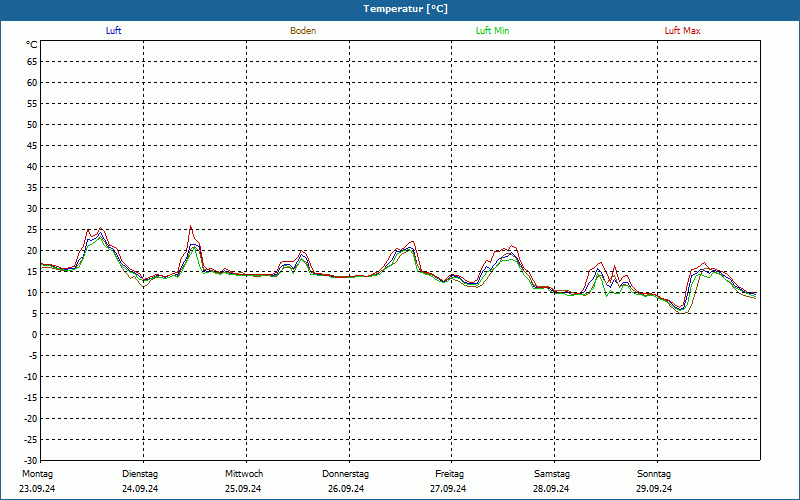Click the 20 y-axis value

point(32,251)
